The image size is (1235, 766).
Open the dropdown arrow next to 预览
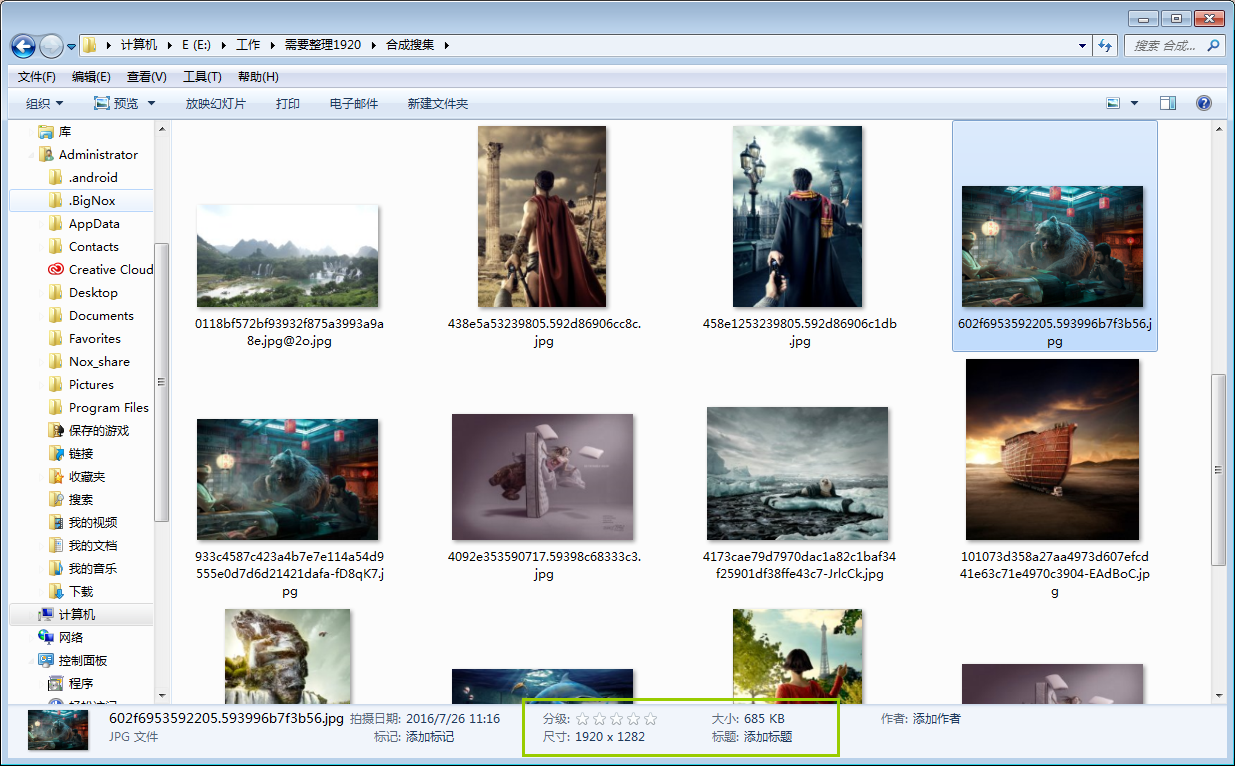click(152, 103)
